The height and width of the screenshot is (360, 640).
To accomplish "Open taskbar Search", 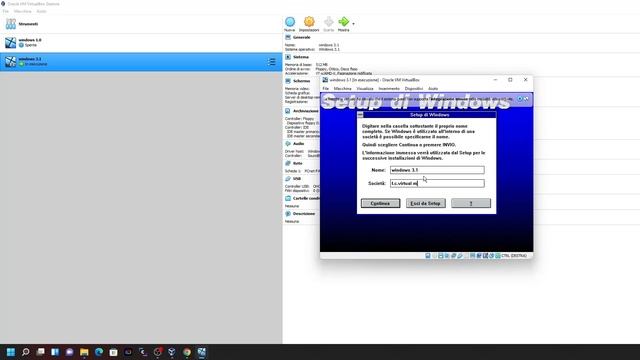I will click(26, 352).
